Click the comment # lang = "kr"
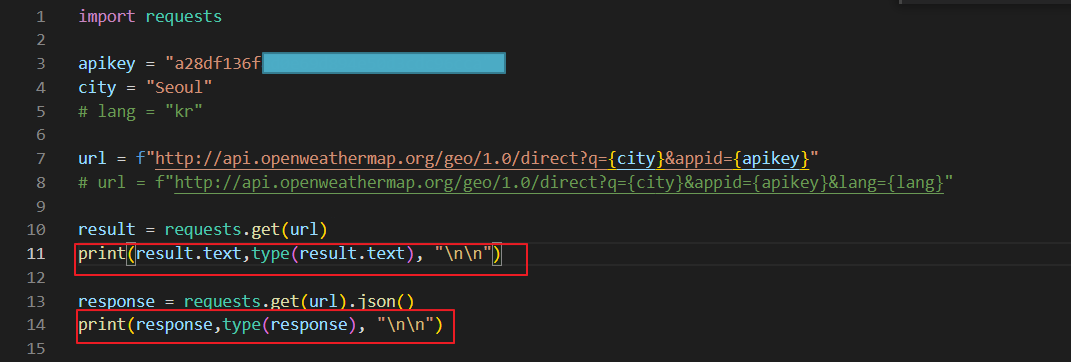 pos(141,111)
